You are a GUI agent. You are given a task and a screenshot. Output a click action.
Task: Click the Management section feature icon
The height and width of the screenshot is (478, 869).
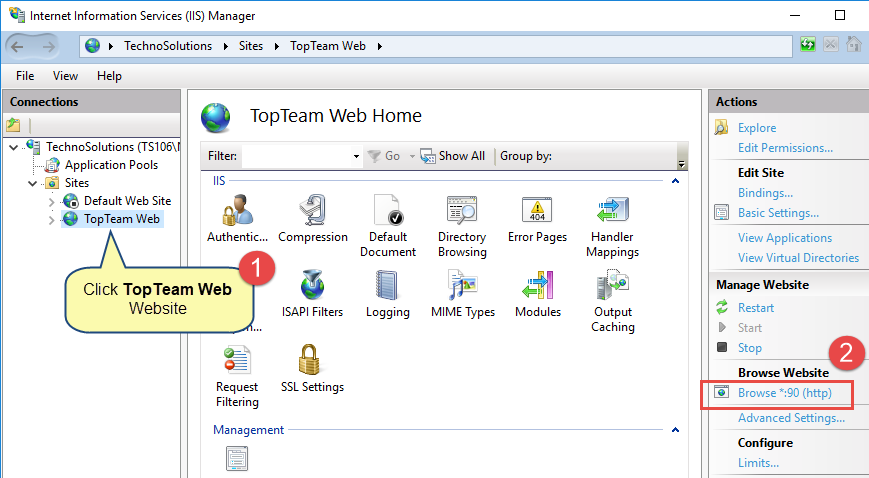click(237, 459)
